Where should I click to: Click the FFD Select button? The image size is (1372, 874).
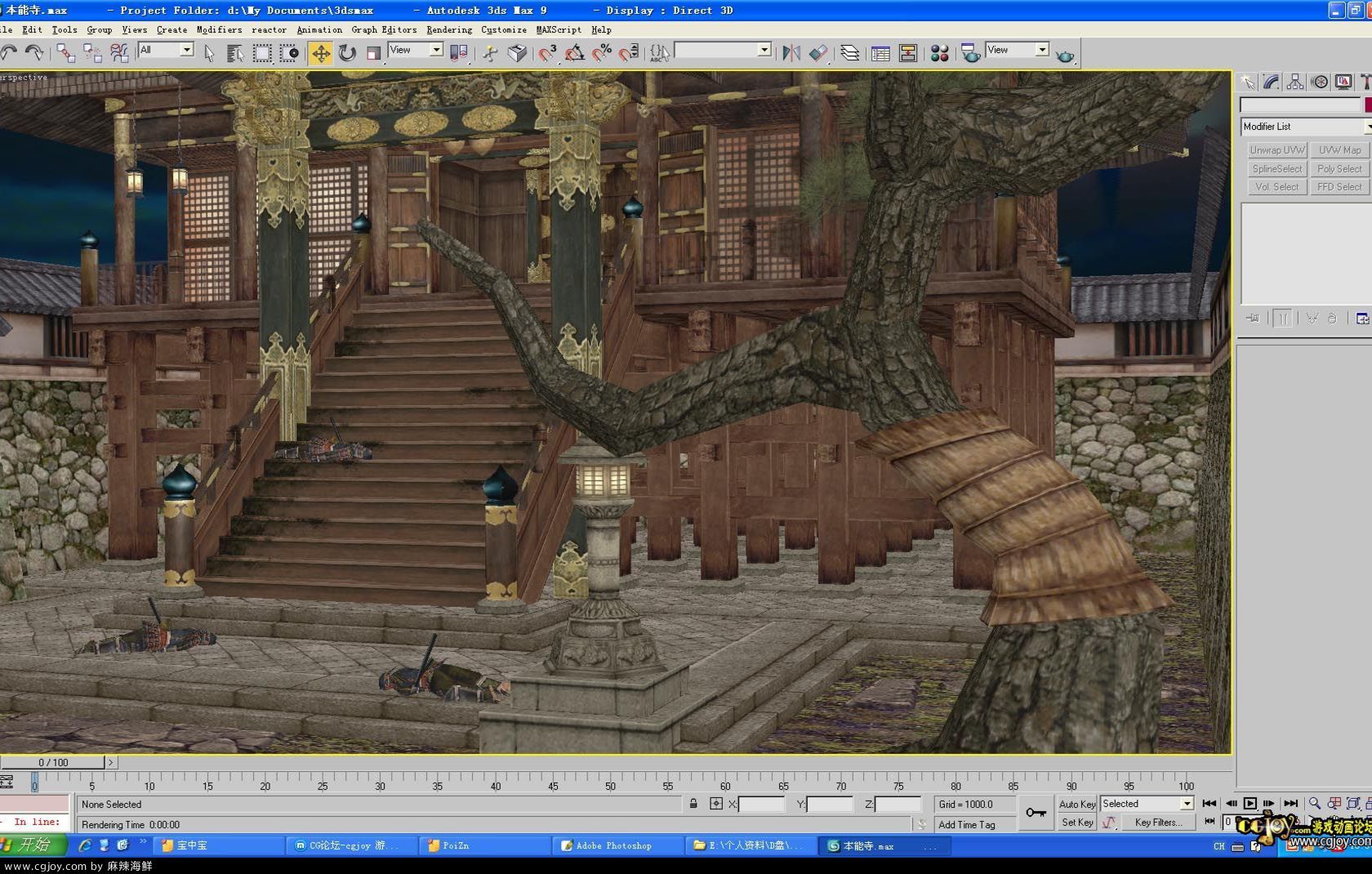coord(1340,187)
